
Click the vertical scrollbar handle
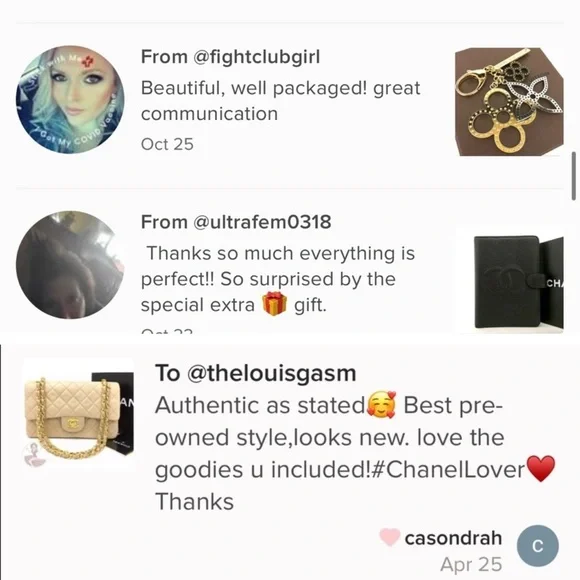[x=574, y=176]
